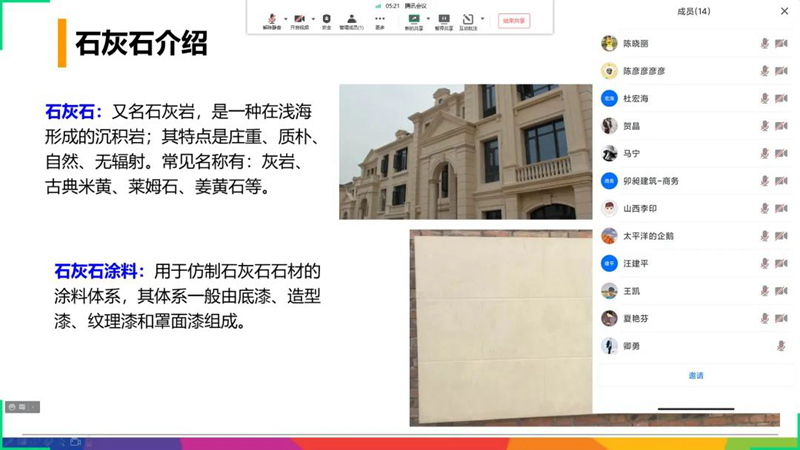
Task: Click microphone icon for 御勇
Action: (x=781, y=346)
